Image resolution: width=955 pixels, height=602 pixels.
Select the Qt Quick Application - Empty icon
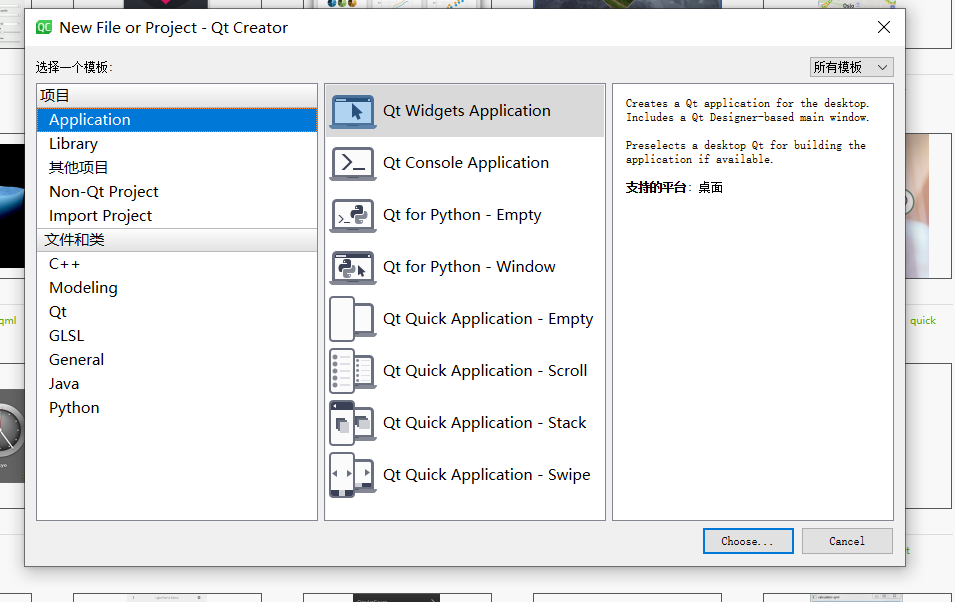[353, 319]
